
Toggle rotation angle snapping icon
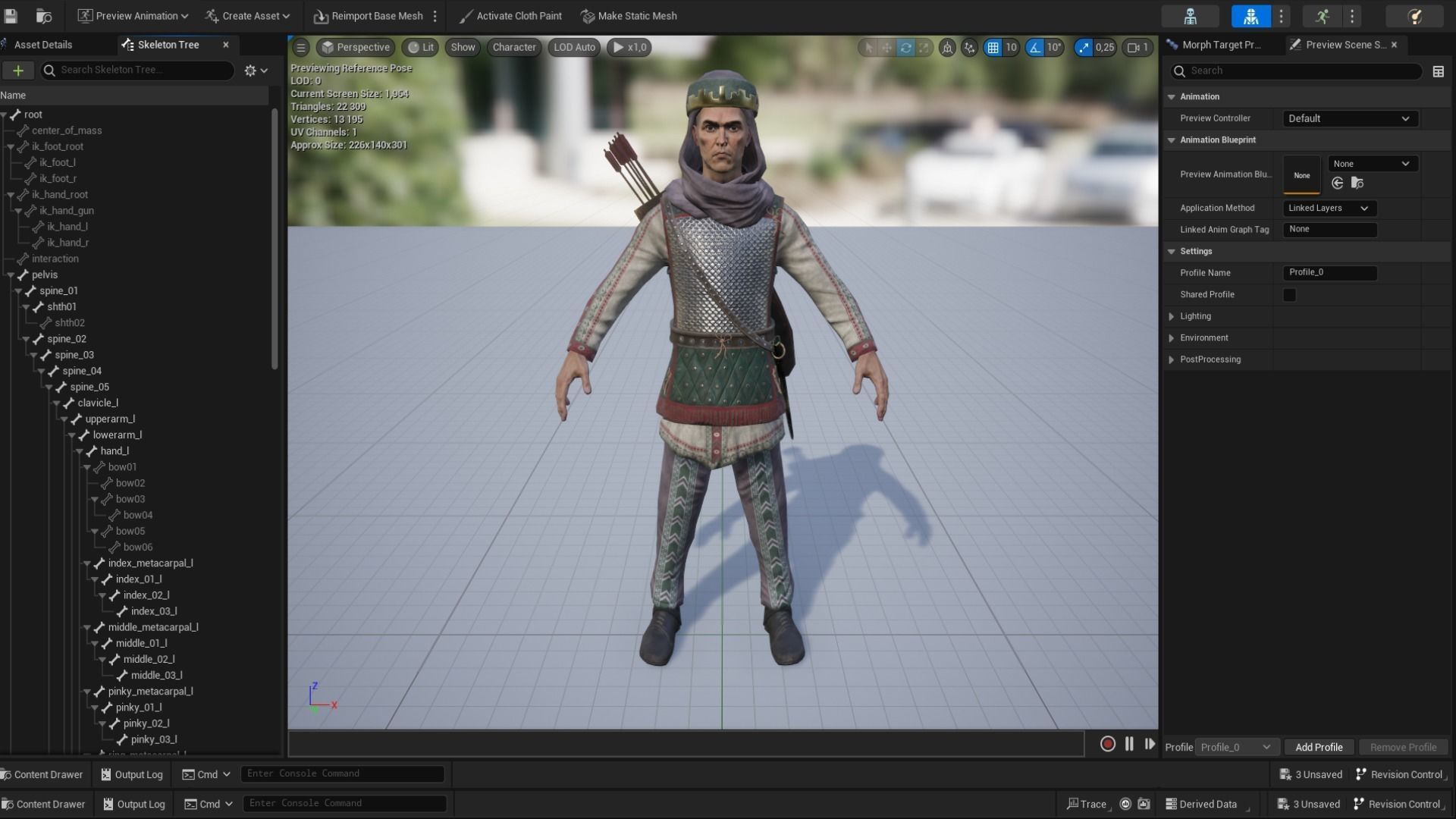click(1035, 48)
